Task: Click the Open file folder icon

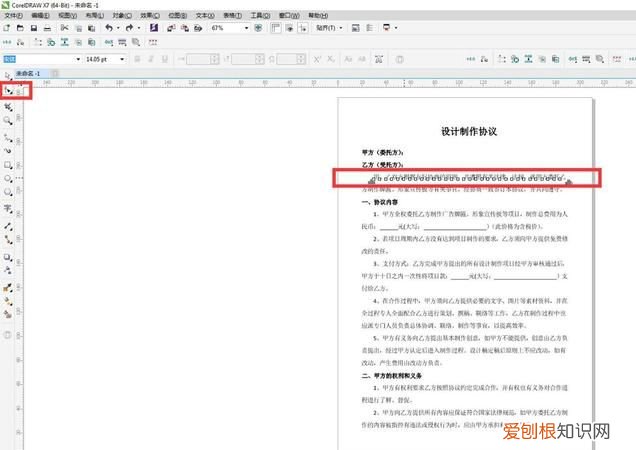Action: [x=20, y=28]
